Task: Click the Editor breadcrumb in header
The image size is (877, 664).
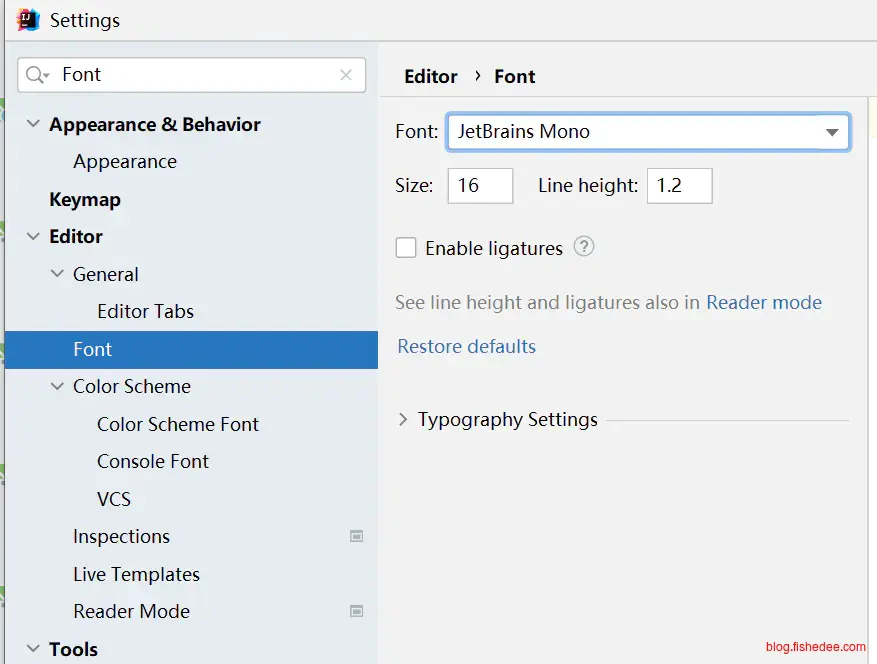Action: (431, 76)
